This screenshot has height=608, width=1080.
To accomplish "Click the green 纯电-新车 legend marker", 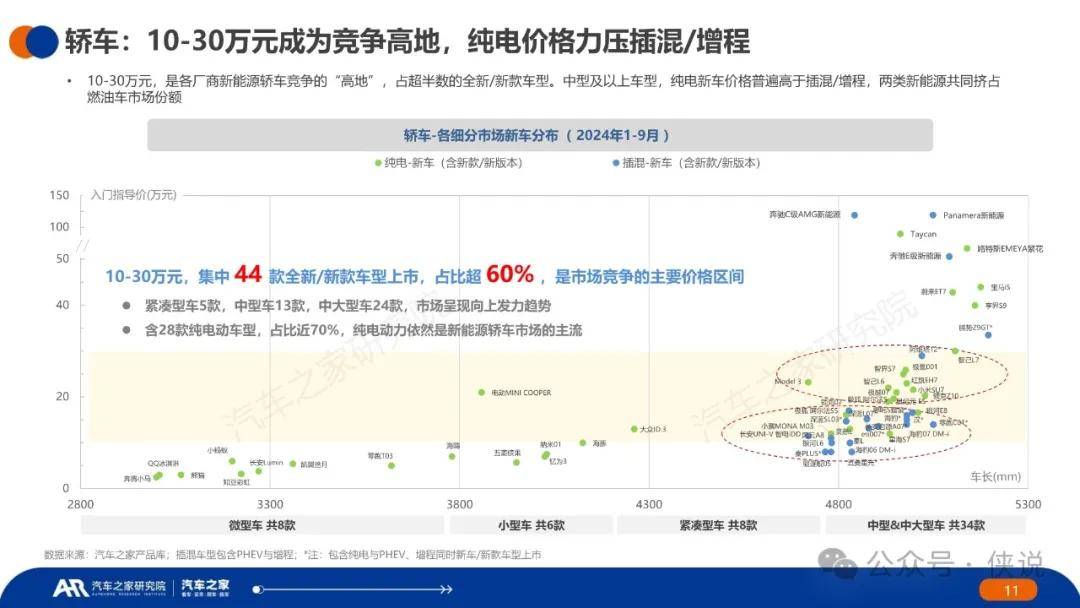I will coord(378,163).
